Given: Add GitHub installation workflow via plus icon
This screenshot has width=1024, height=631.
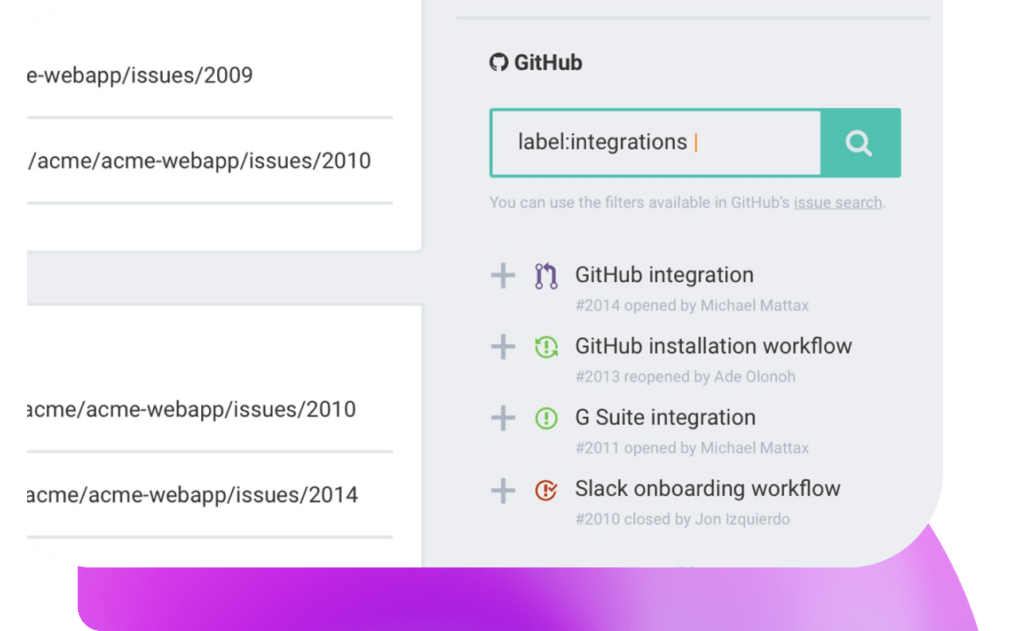Looking at the screenshot, I should click(503, 346).
